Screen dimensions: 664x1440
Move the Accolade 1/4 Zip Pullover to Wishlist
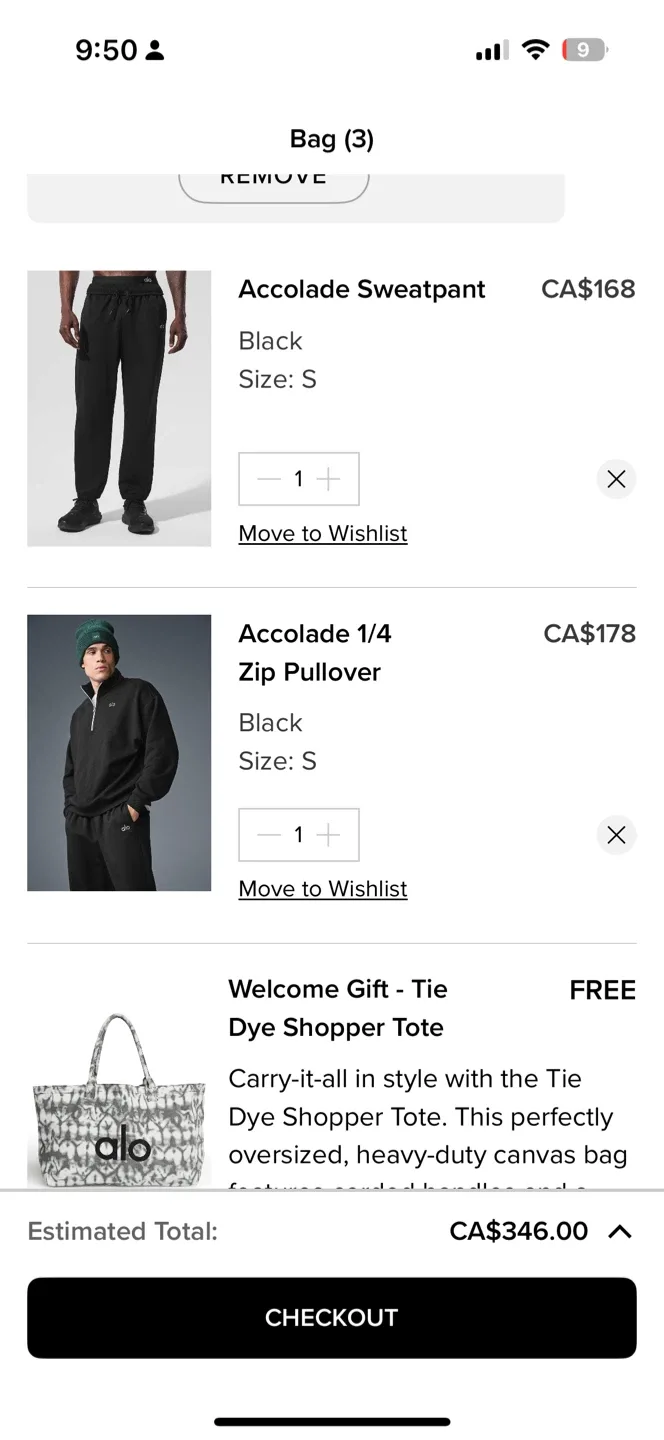pos(322,888)
